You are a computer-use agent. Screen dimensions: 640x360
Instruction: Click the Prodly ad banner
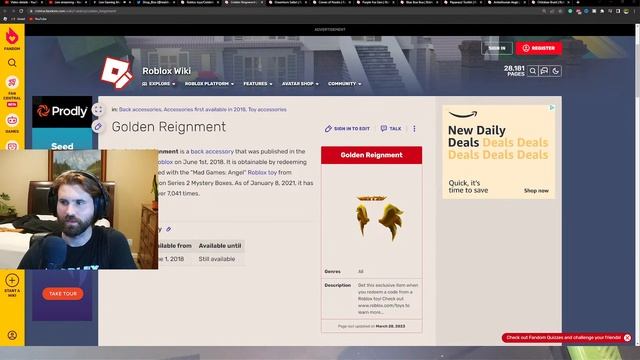pos(62,111)
